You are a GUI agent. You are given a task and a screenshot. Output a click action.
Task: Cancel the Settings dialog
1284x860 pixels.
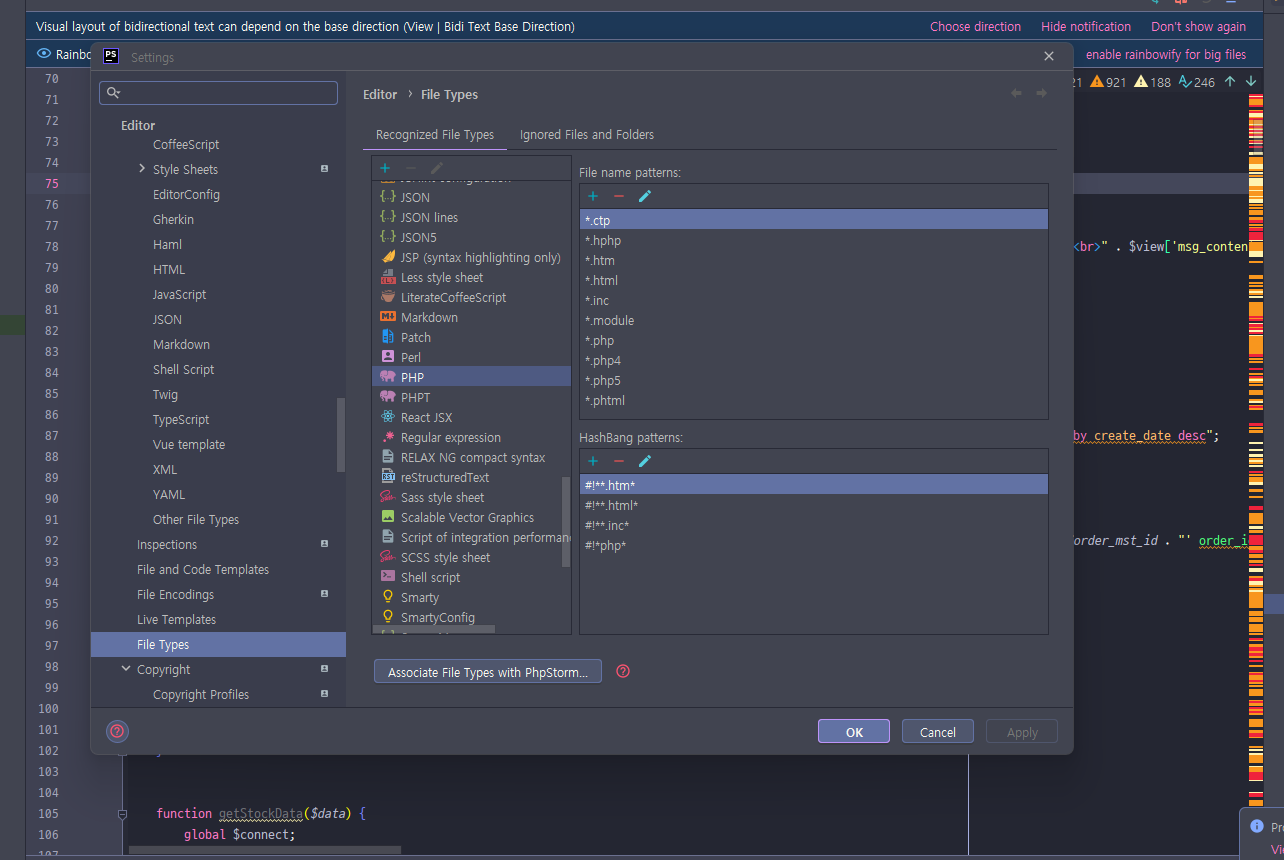[938, 732]
